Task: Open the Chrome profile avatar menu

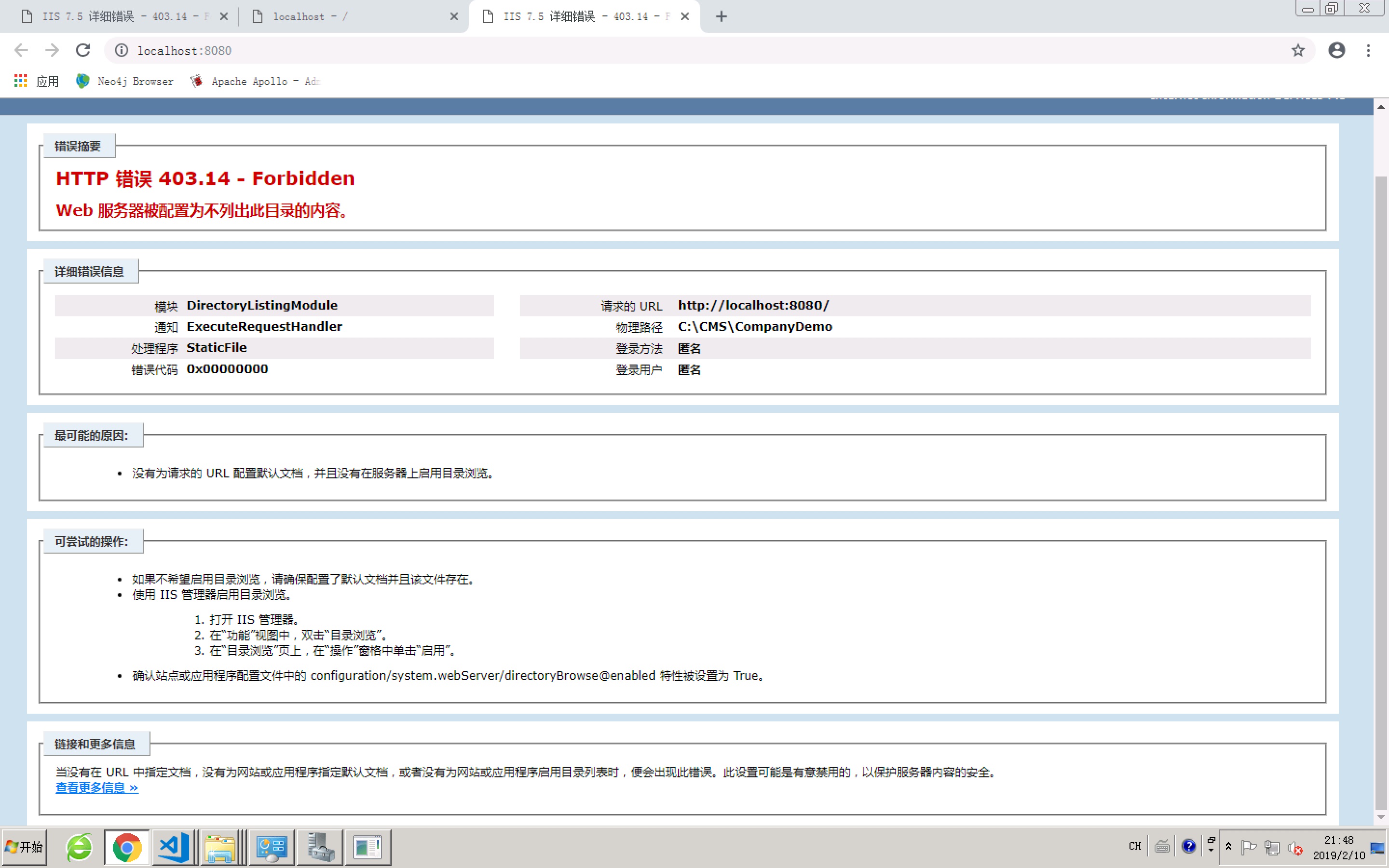Action: (1337, 51)
